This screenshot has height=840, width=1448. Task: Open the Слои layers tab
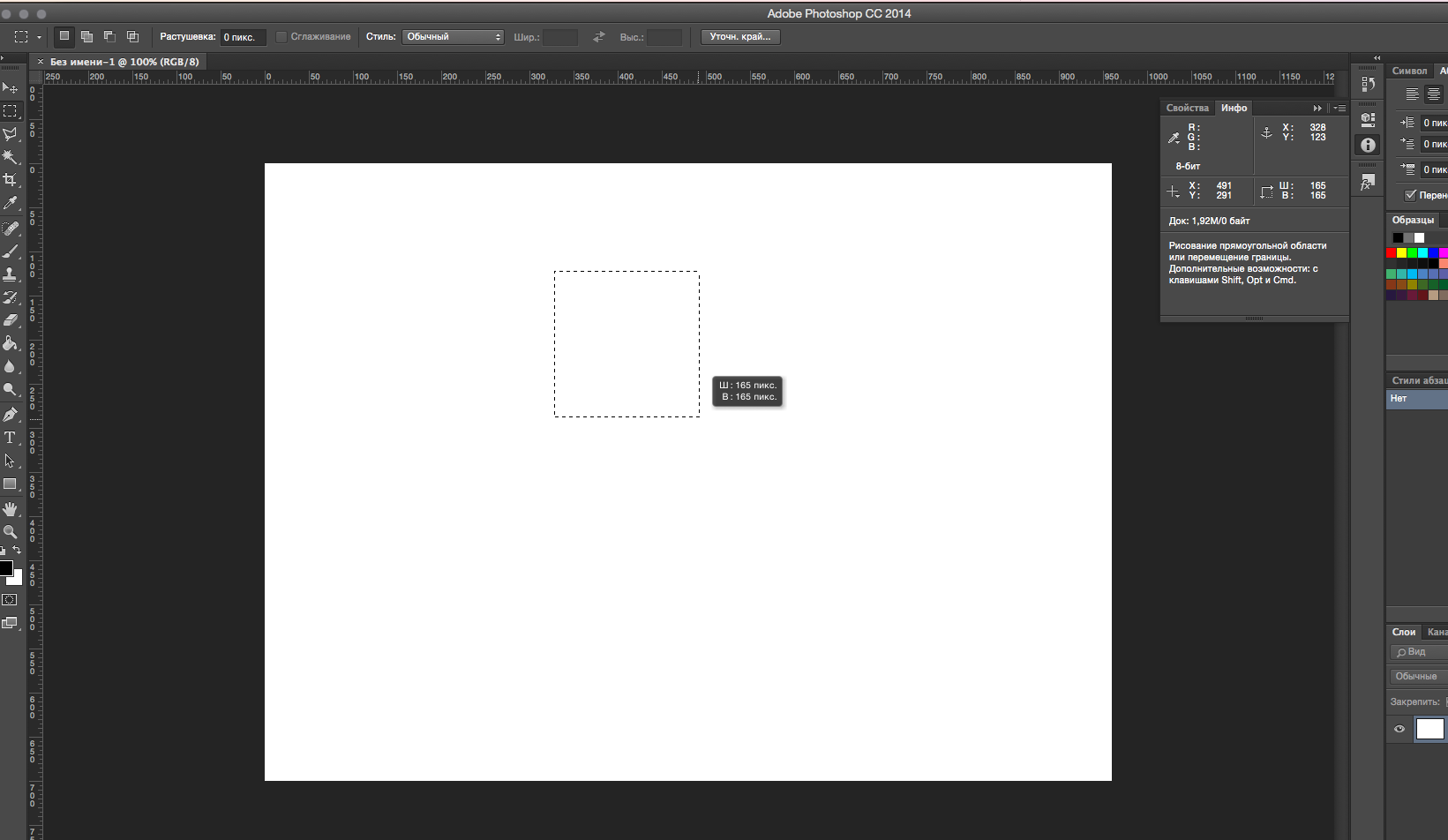pyautogui.click(x=1404, y=632)
